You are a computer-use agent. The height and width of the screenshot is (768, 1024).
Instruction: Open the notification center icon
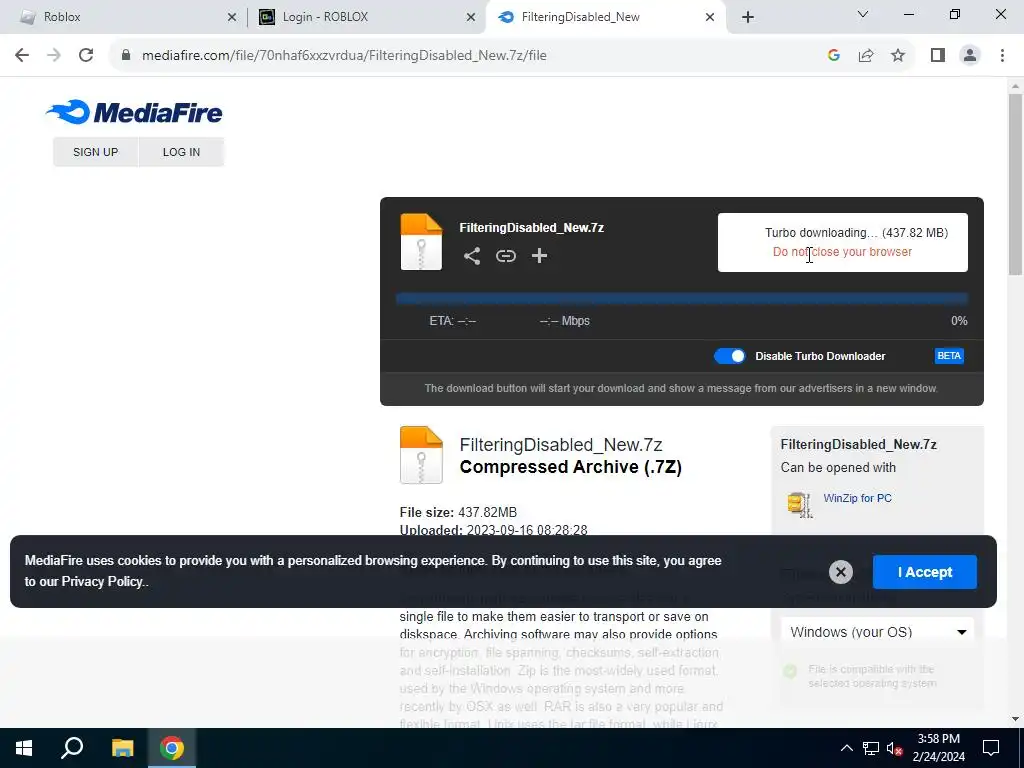(x=991, y=748)
